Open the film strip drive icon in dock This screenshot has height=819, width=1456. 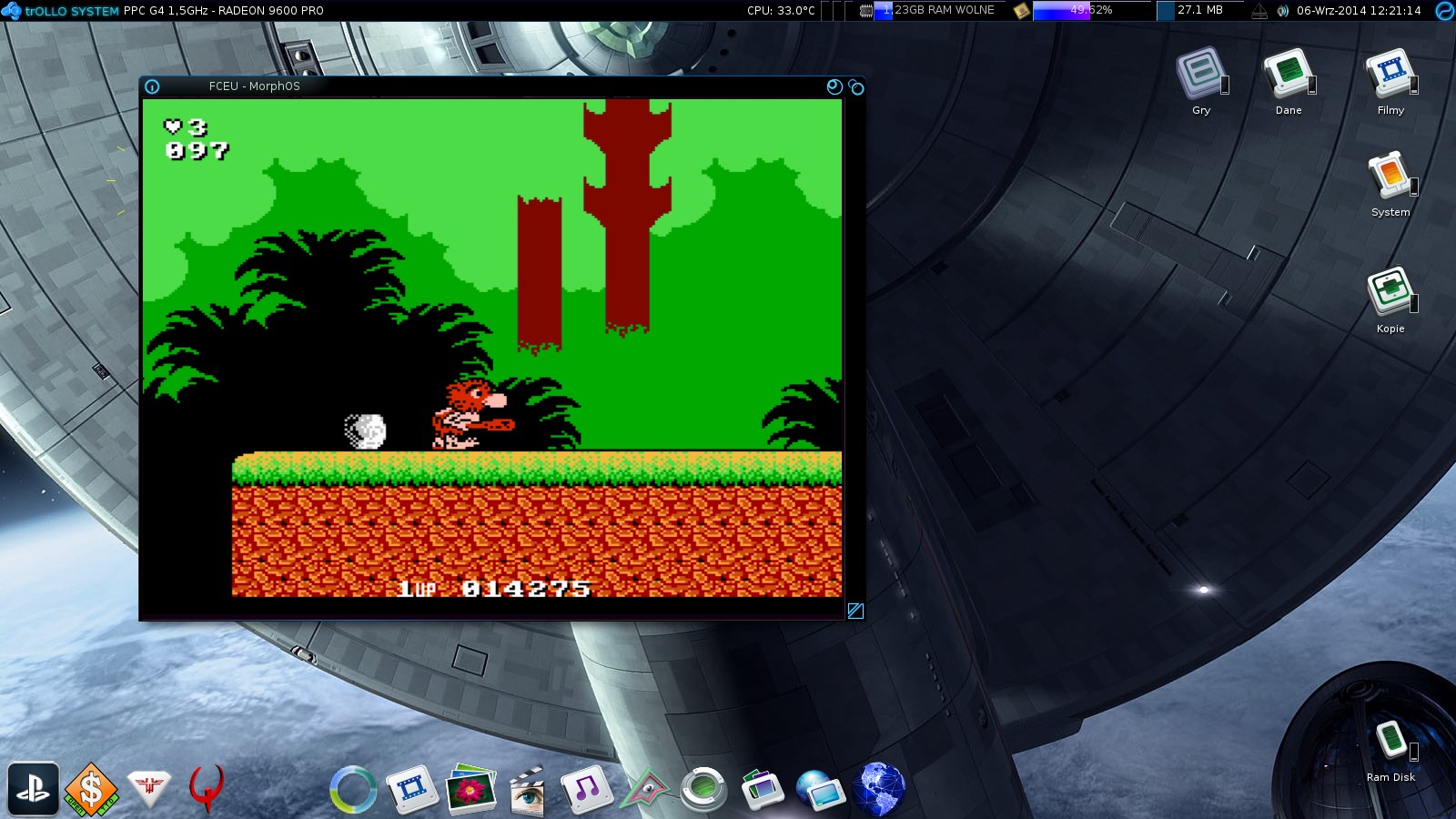(x=411, y=789)
